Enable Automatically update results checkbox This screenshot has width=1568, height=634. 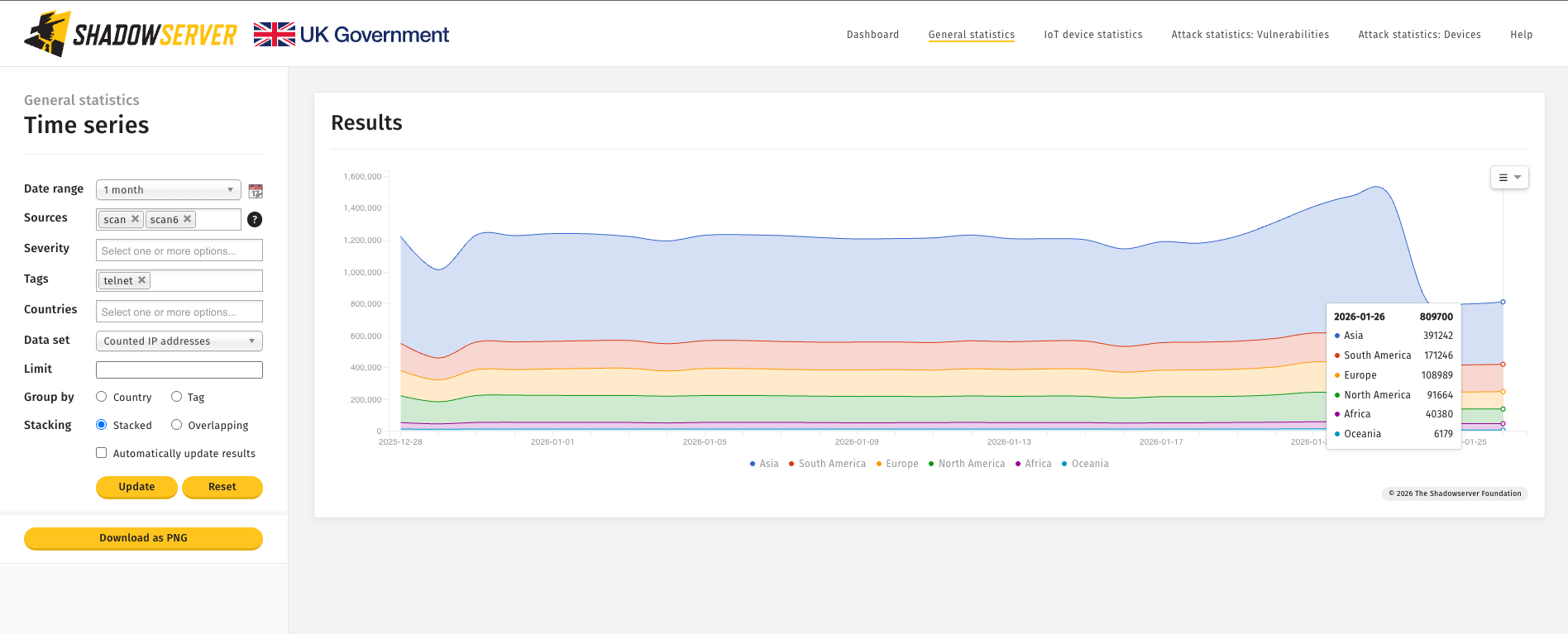102,453
